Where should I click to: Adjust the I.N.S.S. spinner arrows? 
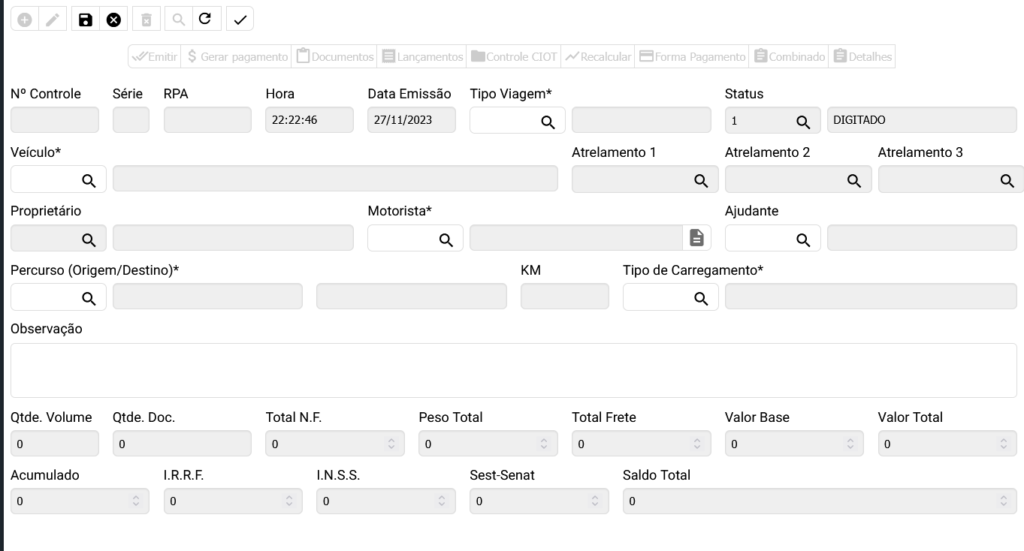tap(441, 501)
